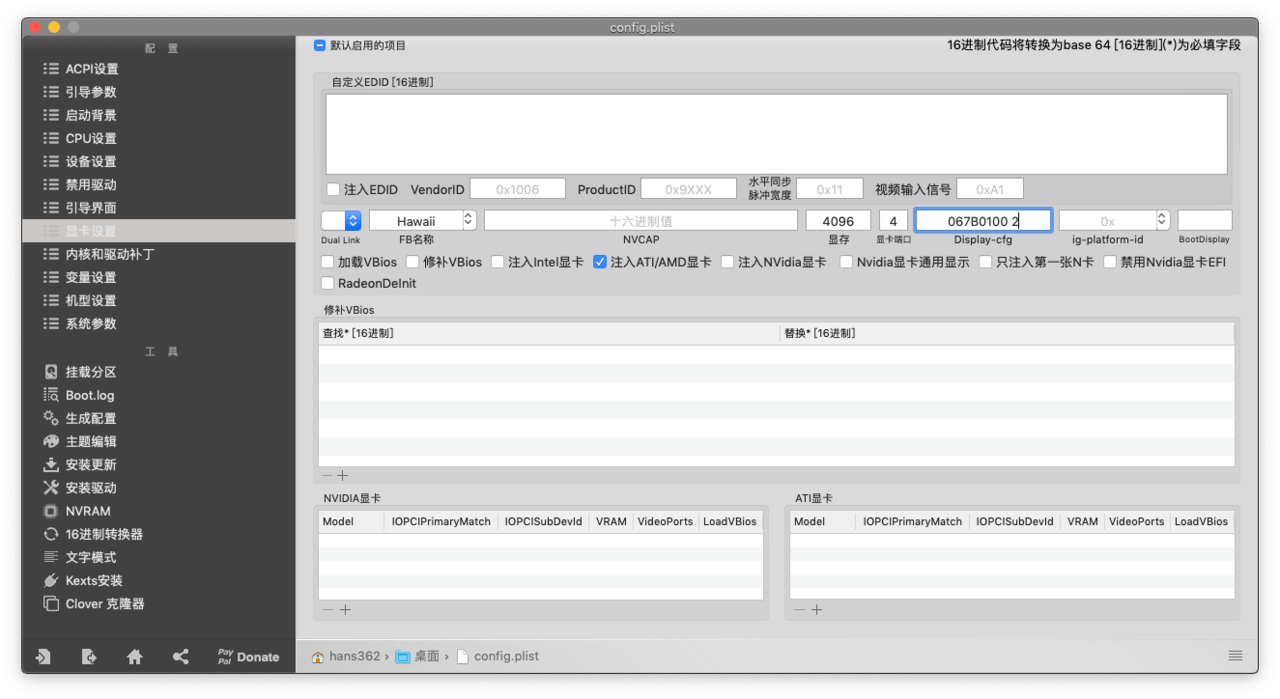The image size is (1280, 699).
Task: Add a row to 修补VBios table
Action: click(x=343, y=476)
